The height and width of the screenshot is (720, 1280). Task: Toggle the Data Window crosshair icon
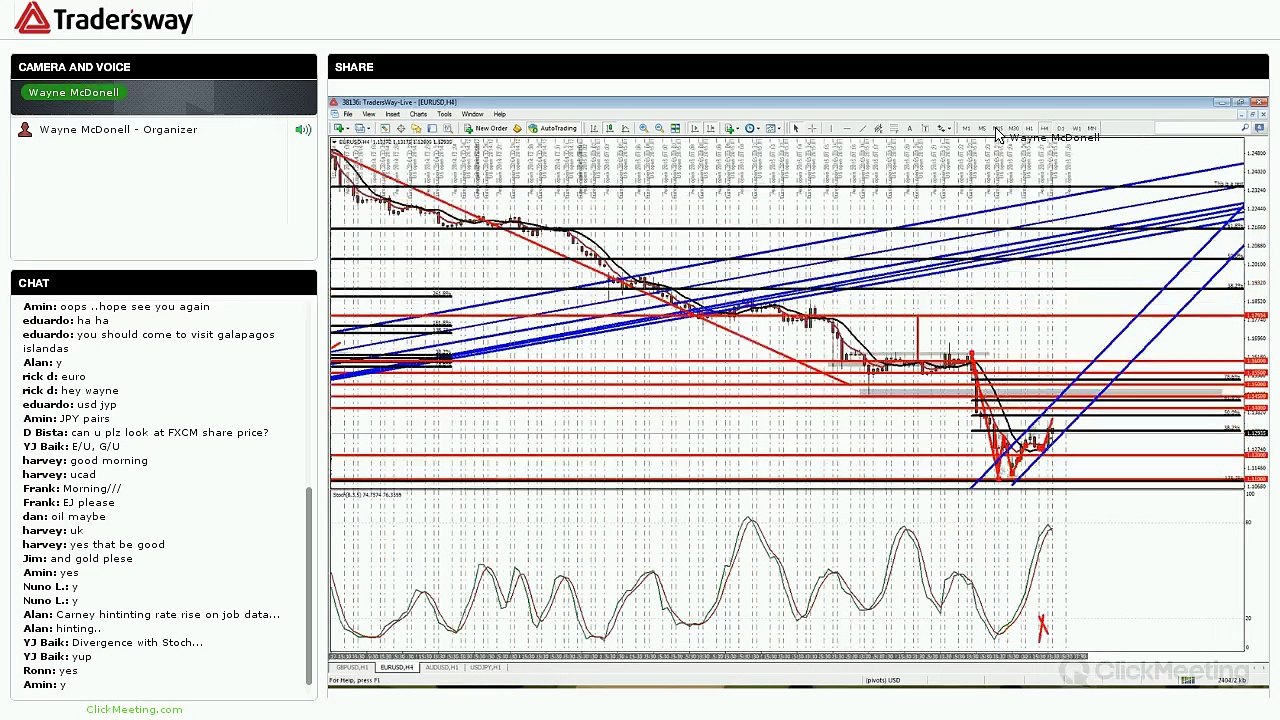point(400,128)
